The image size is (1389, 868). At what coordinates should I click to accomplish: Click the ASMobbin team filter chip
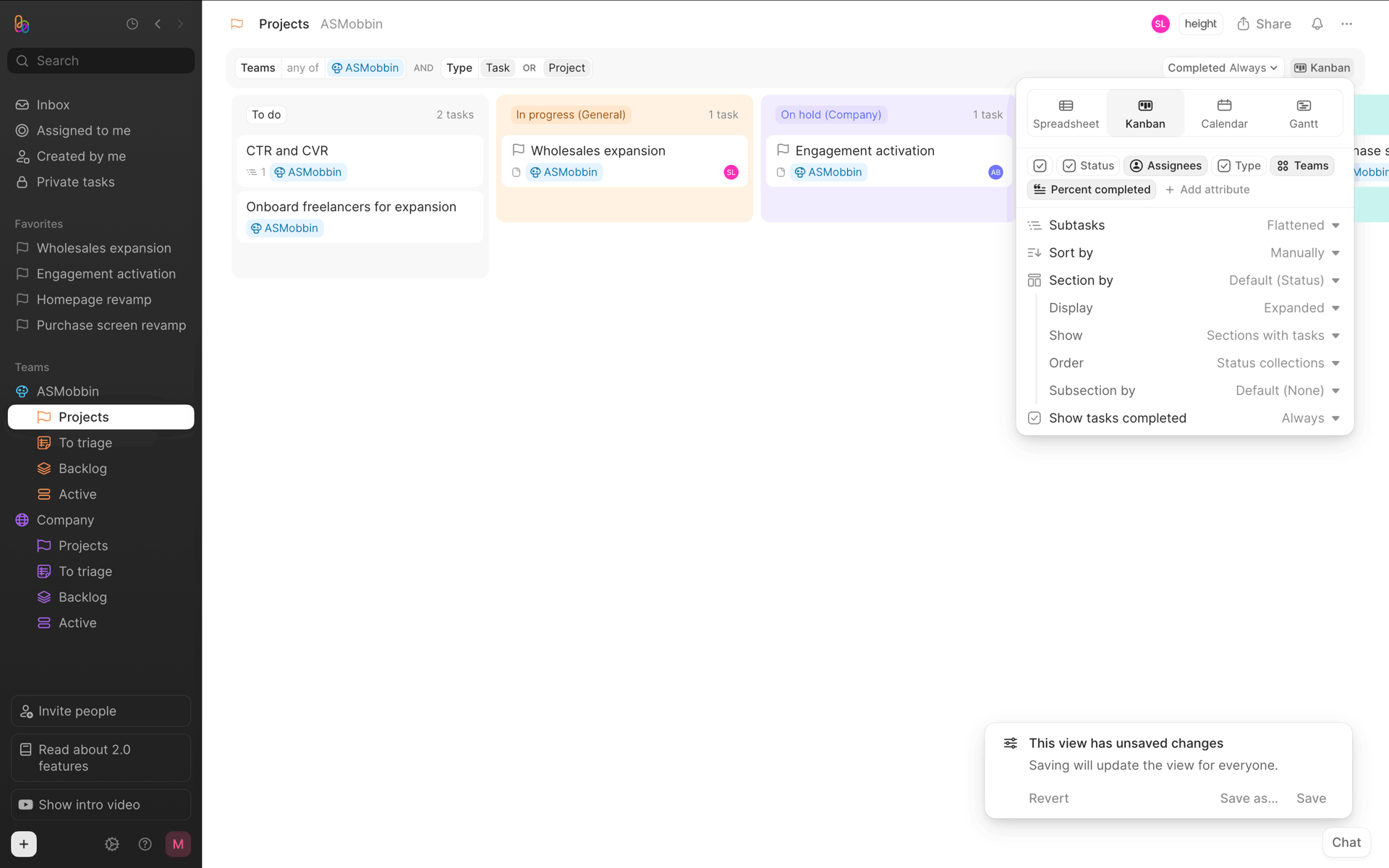point(365,68)
